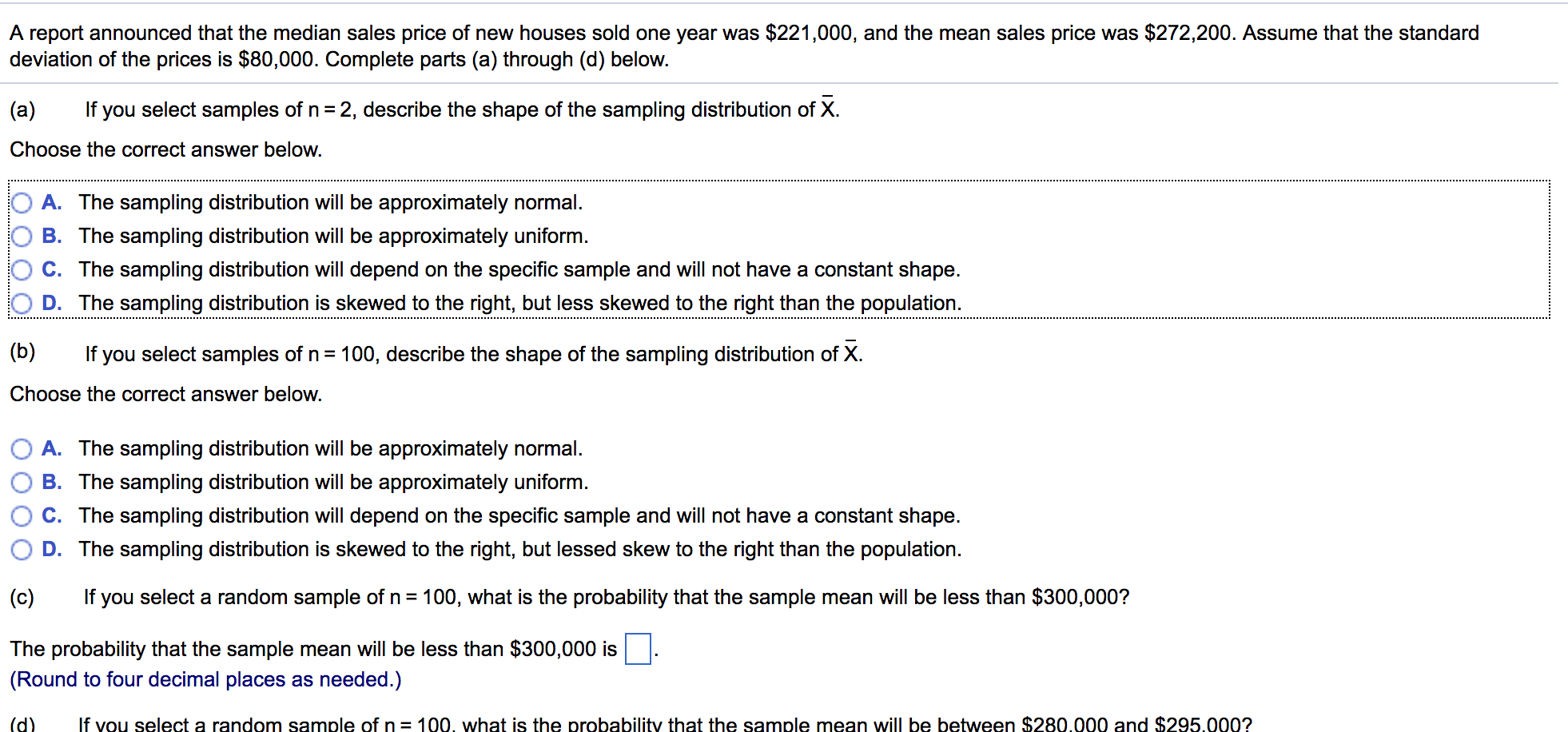This screenshot has height=732, width=1568.
Task: Choose option D radio button in part (a)
Action: pos(22,304)
